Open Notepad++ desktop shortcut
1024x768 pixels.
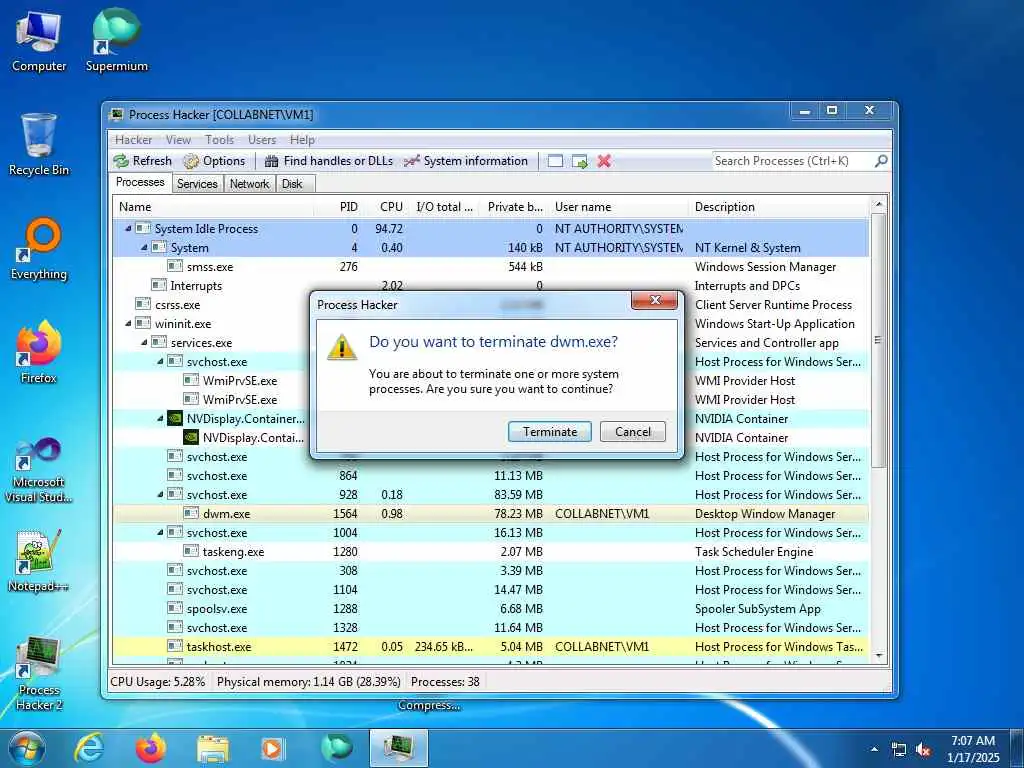[x=39, y=560]
